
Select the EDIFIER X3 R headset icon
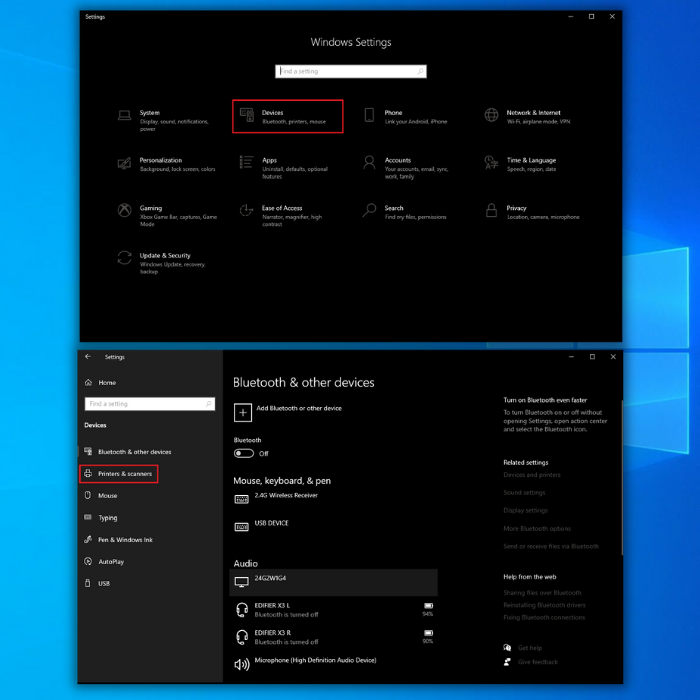coord(242,637)
